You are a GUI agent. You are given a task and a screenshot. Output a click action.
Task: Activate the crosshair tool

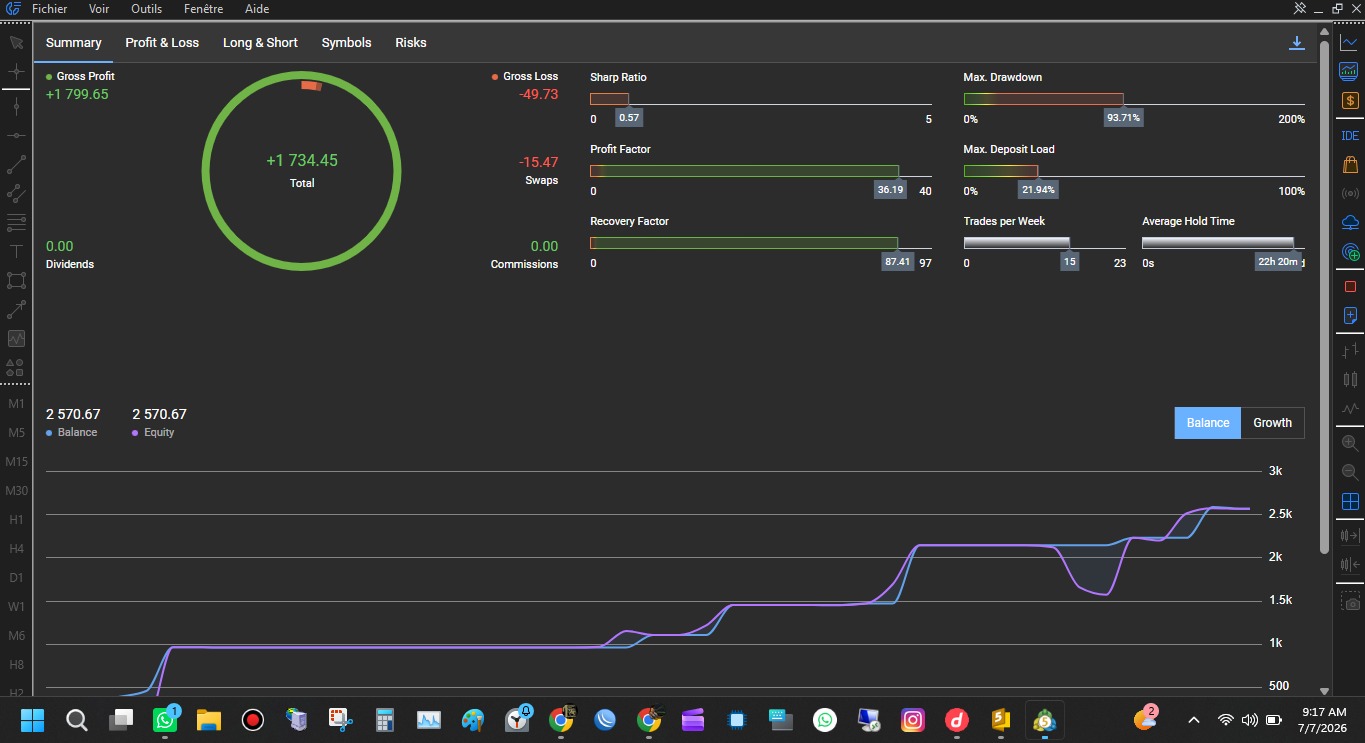[16, 72]
